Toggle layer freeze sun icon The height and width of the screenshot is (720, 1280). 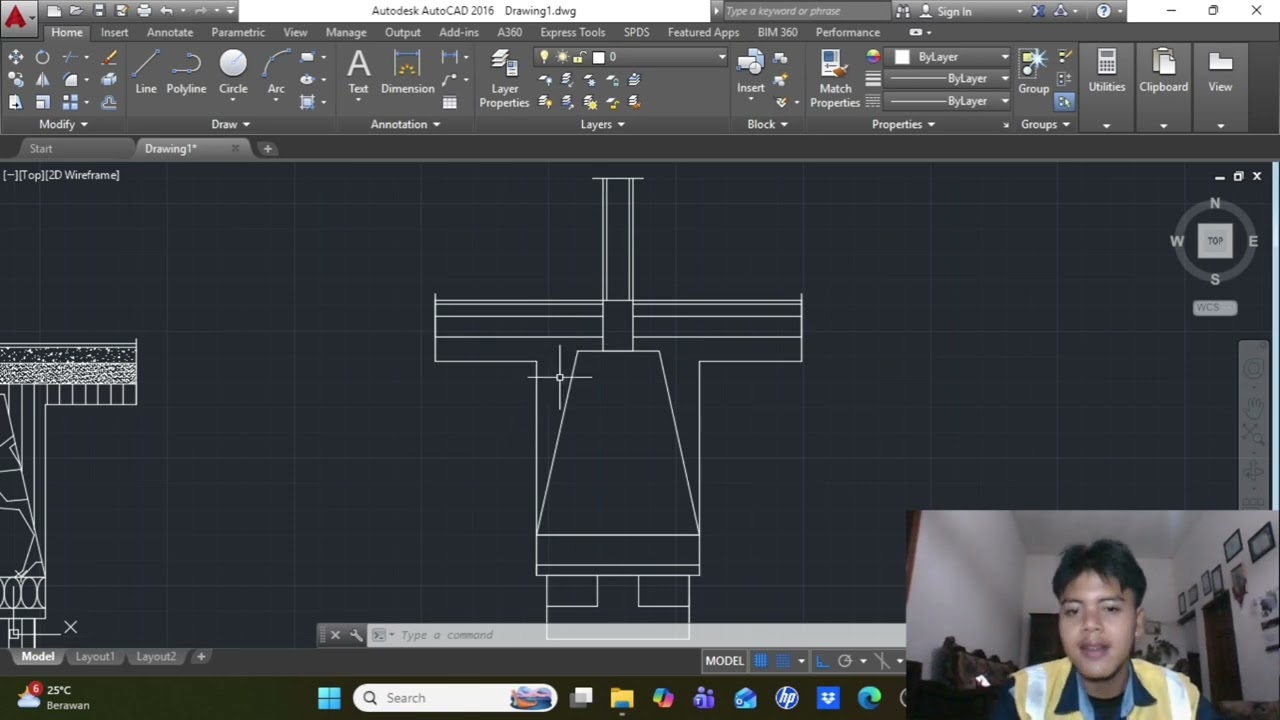coord(562,57)
